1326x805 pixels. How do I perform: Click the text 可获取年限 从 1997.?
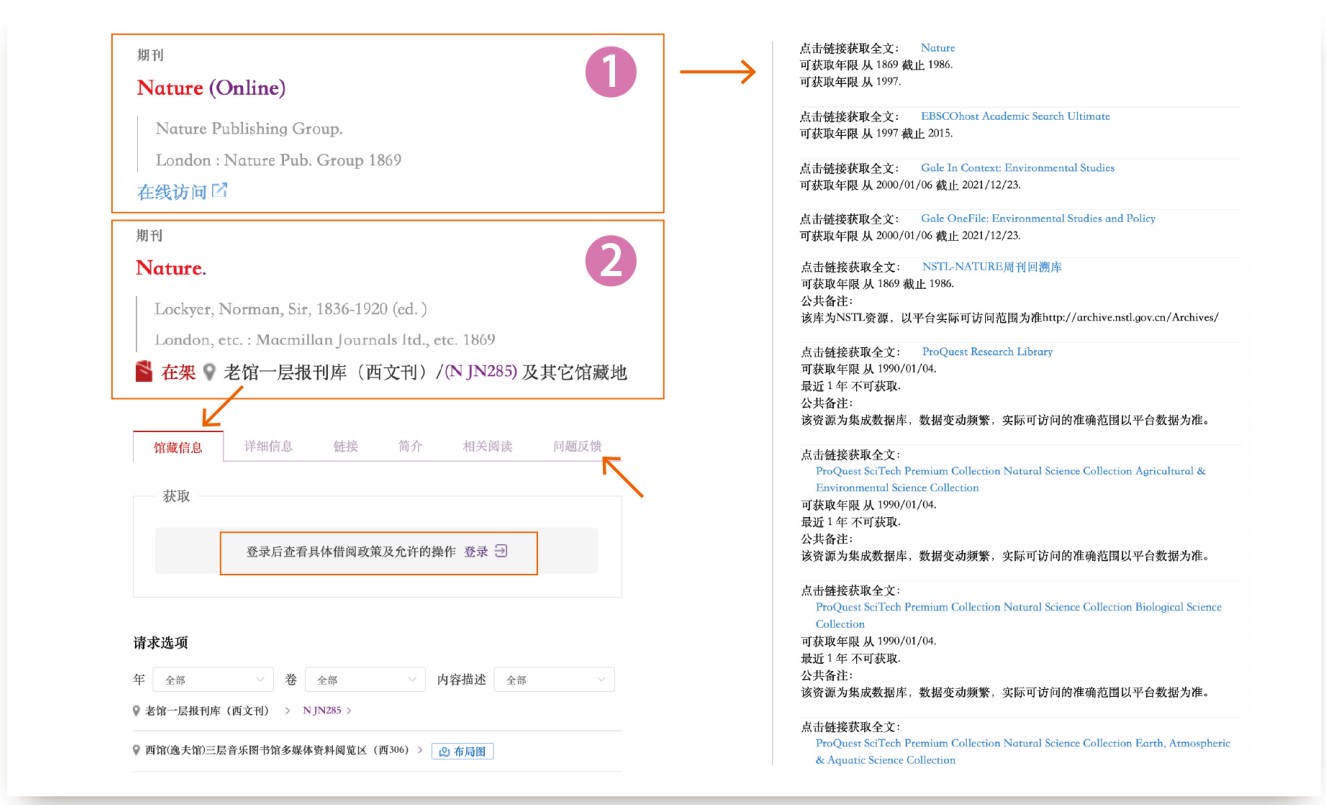tap(850, 82)
